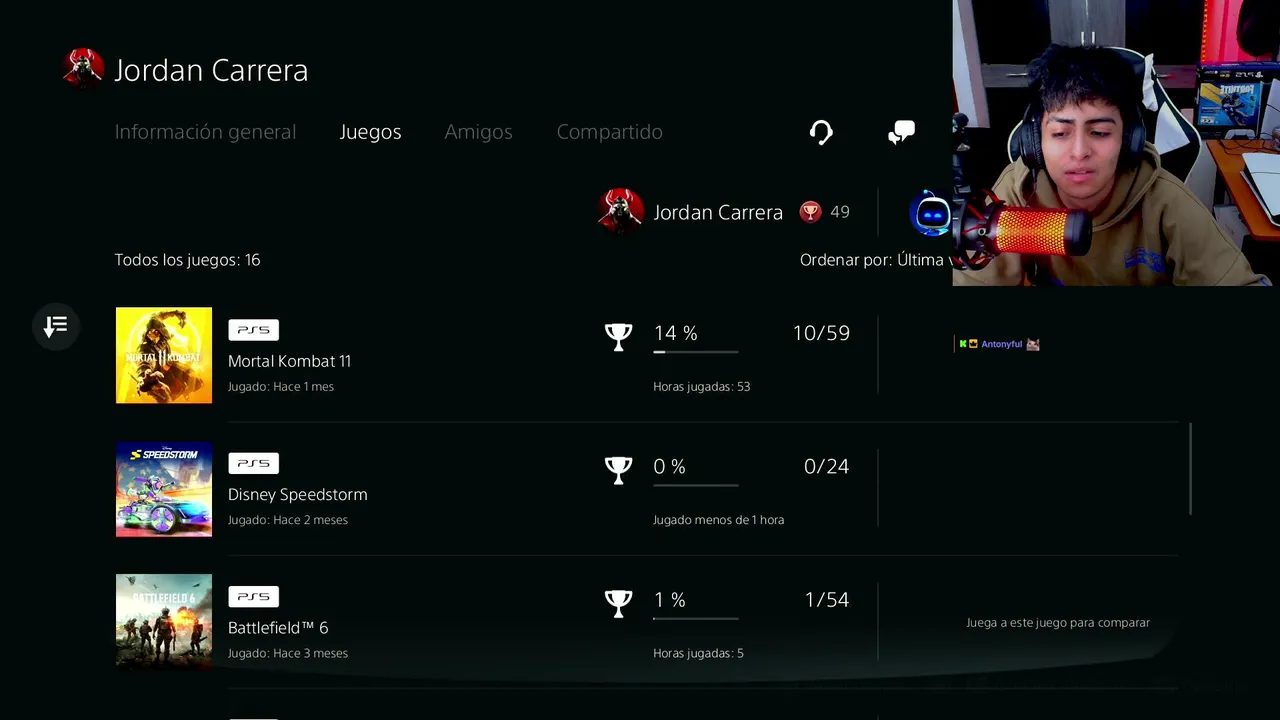Click the PS5 badge for Mortal Kombat 11

click(x=253, y=330)
